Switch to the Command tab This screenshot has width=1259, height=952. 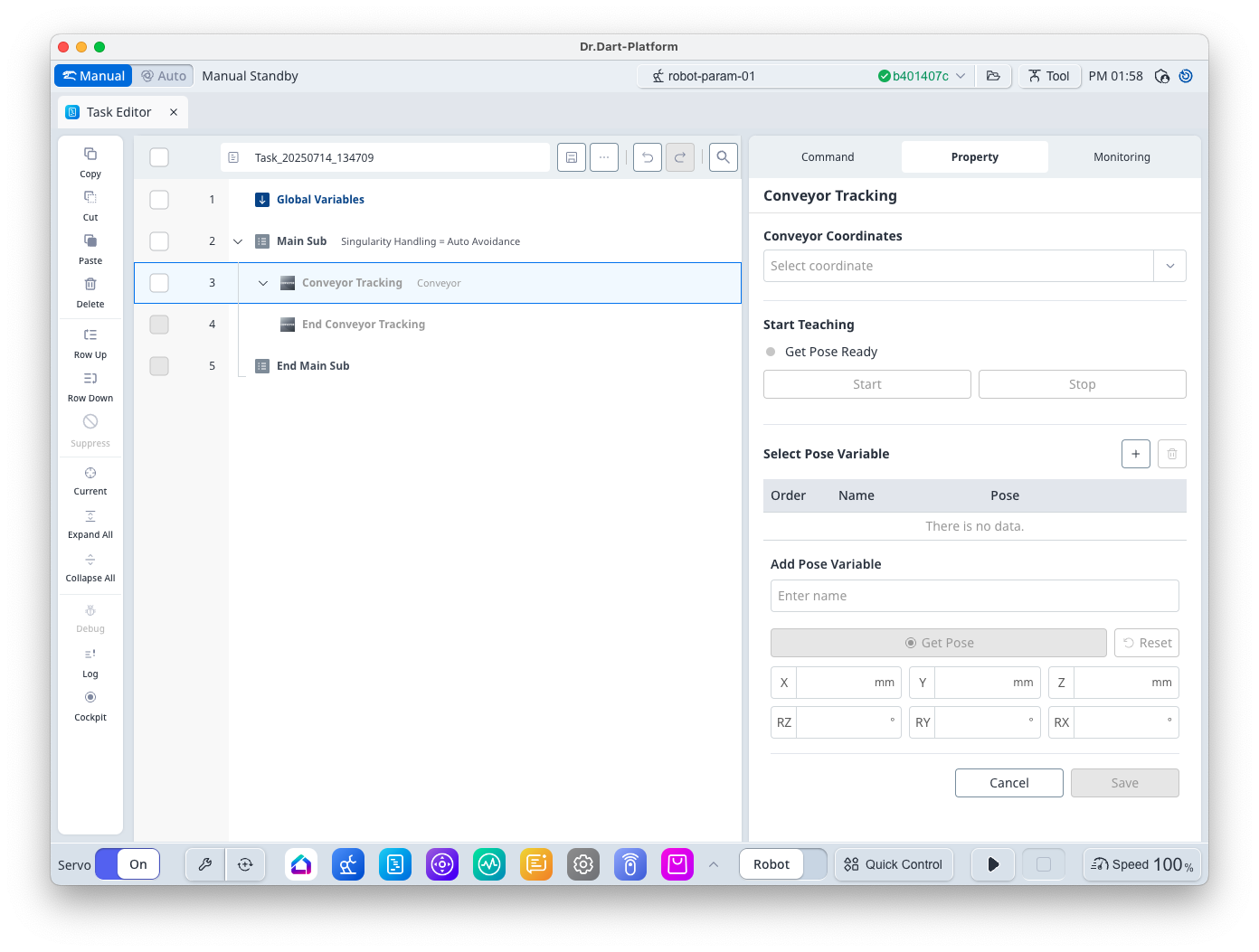click(827, 157)
